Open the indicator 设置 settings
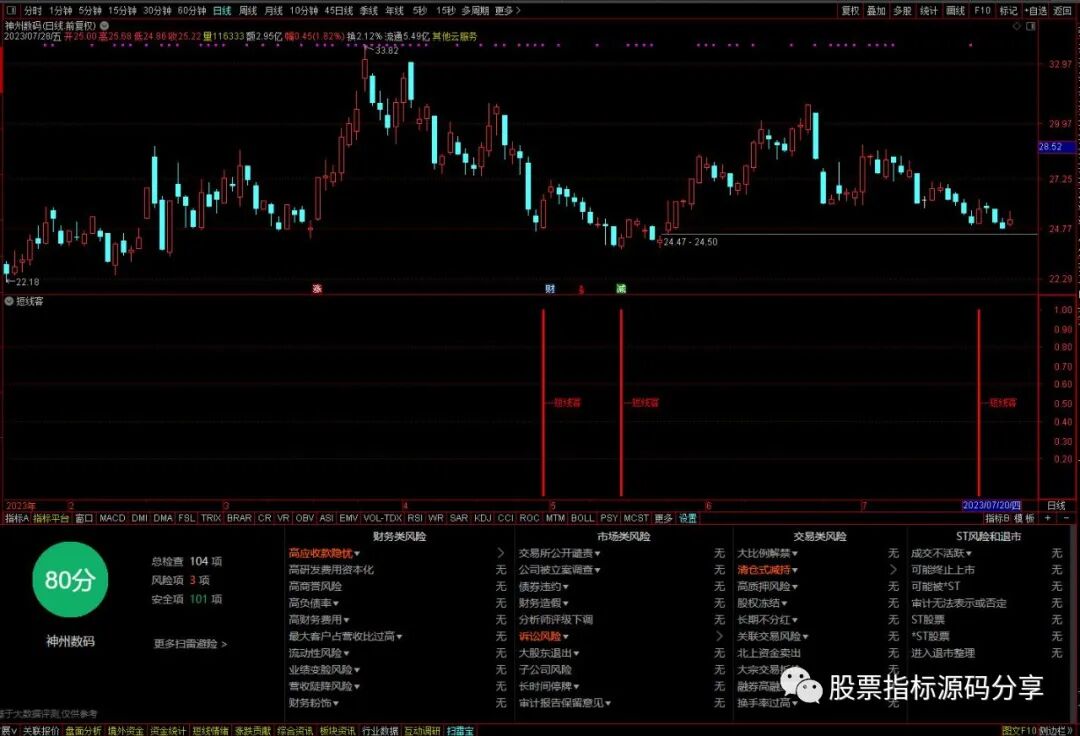The height and width of the screenshot is (736, 1080). [x=687, y=518]
